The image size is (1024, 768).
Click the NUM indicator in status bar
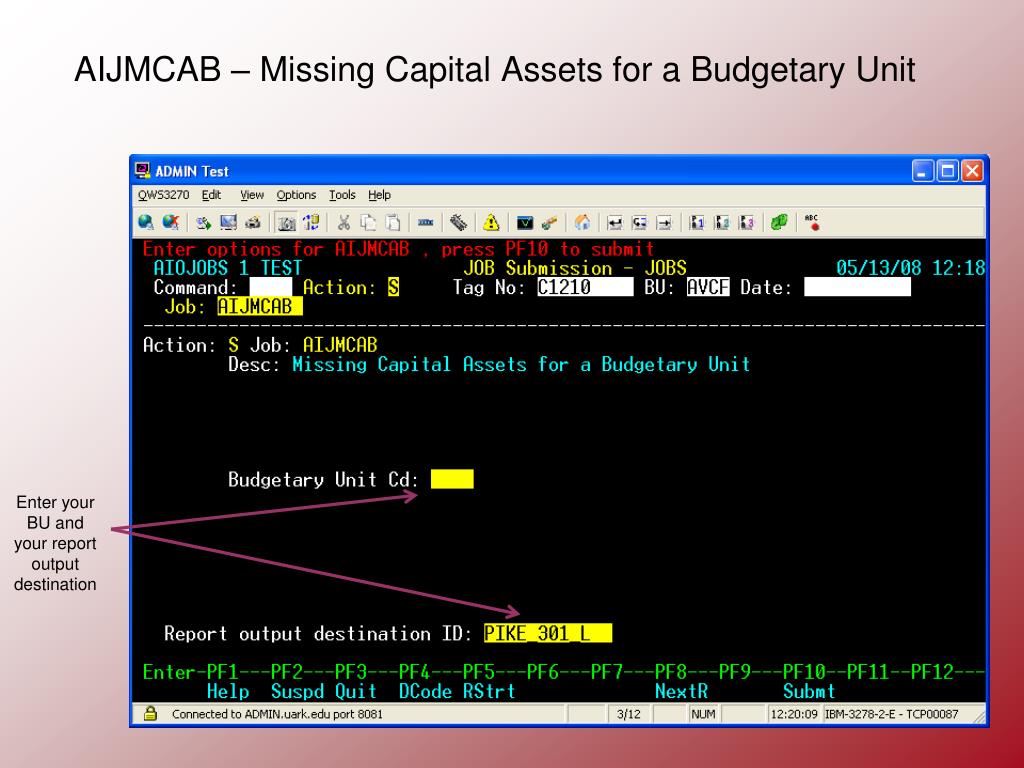(x=703, y=714)
